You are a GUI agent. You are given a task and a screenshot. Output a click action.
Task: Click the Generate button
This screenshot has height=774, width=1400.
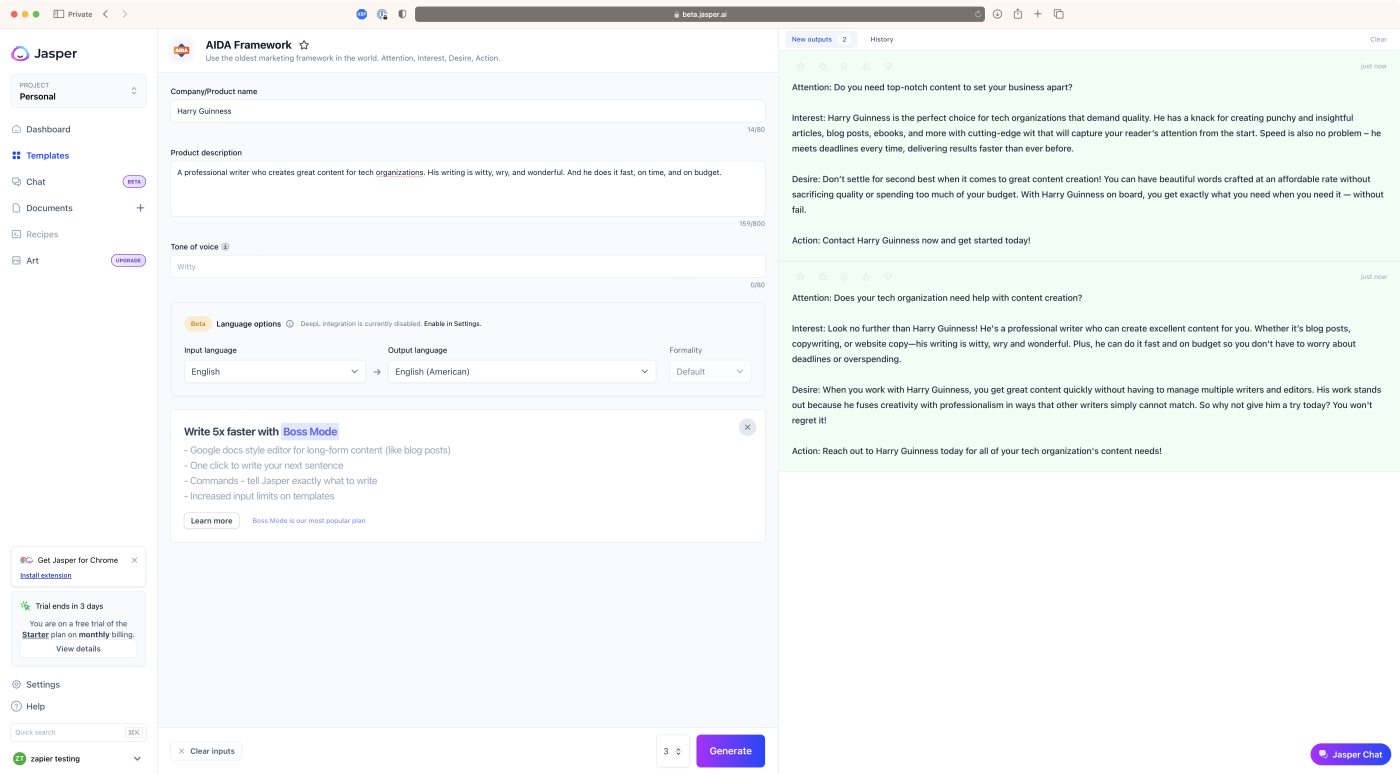click(x=730, y=751)
